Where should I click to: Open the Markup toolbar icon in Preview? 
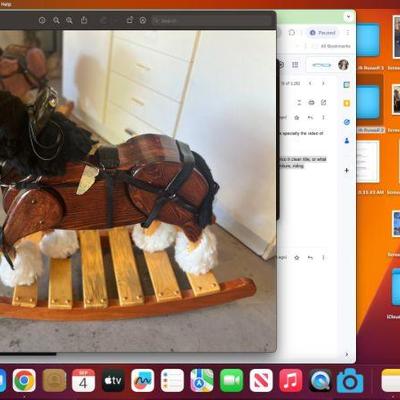tap(143, 20)
